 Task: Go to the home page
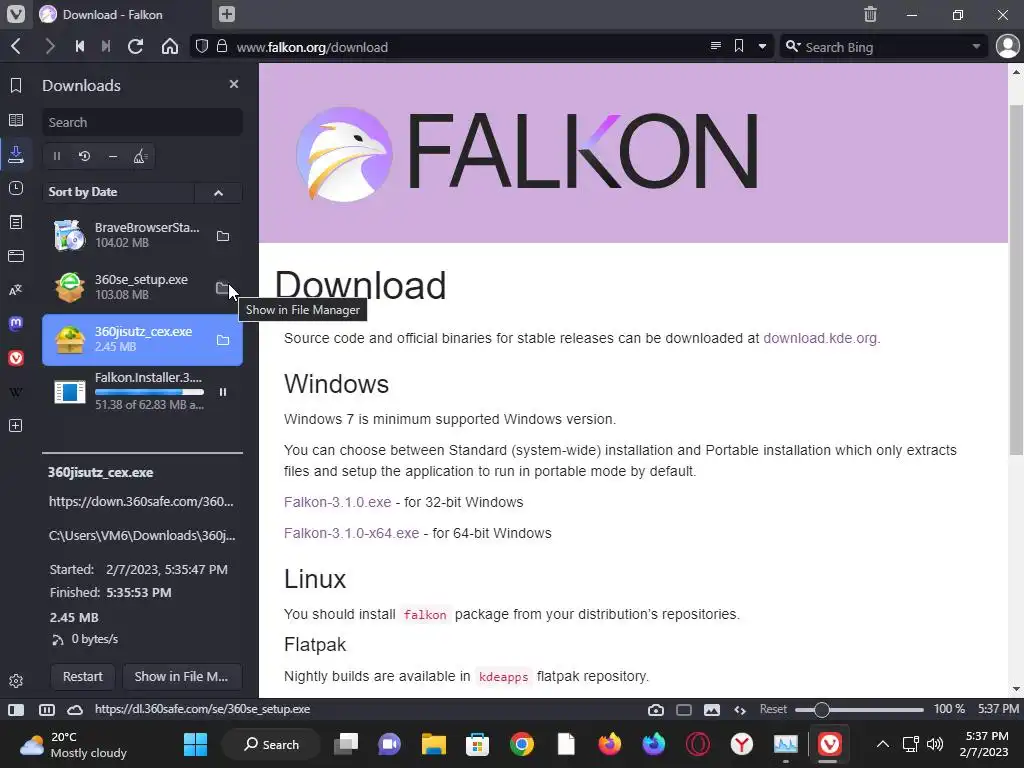[170, 46]
